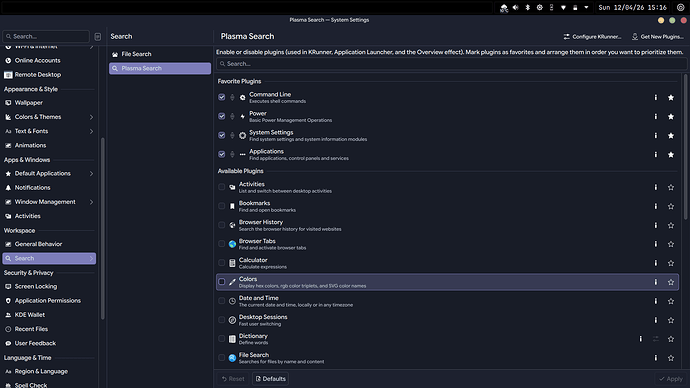The width and height of the screenshot is (690, 388).
Task: Select Plasma Search page
Action: point(160,68)
